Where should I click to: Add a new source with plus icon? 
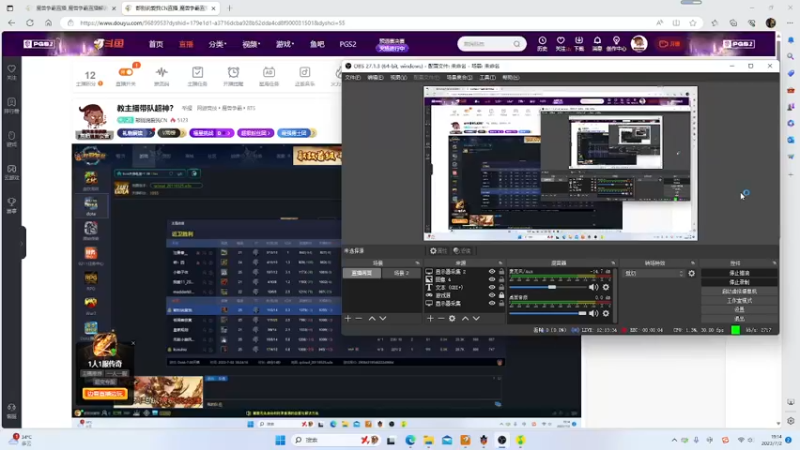(430, 318)
